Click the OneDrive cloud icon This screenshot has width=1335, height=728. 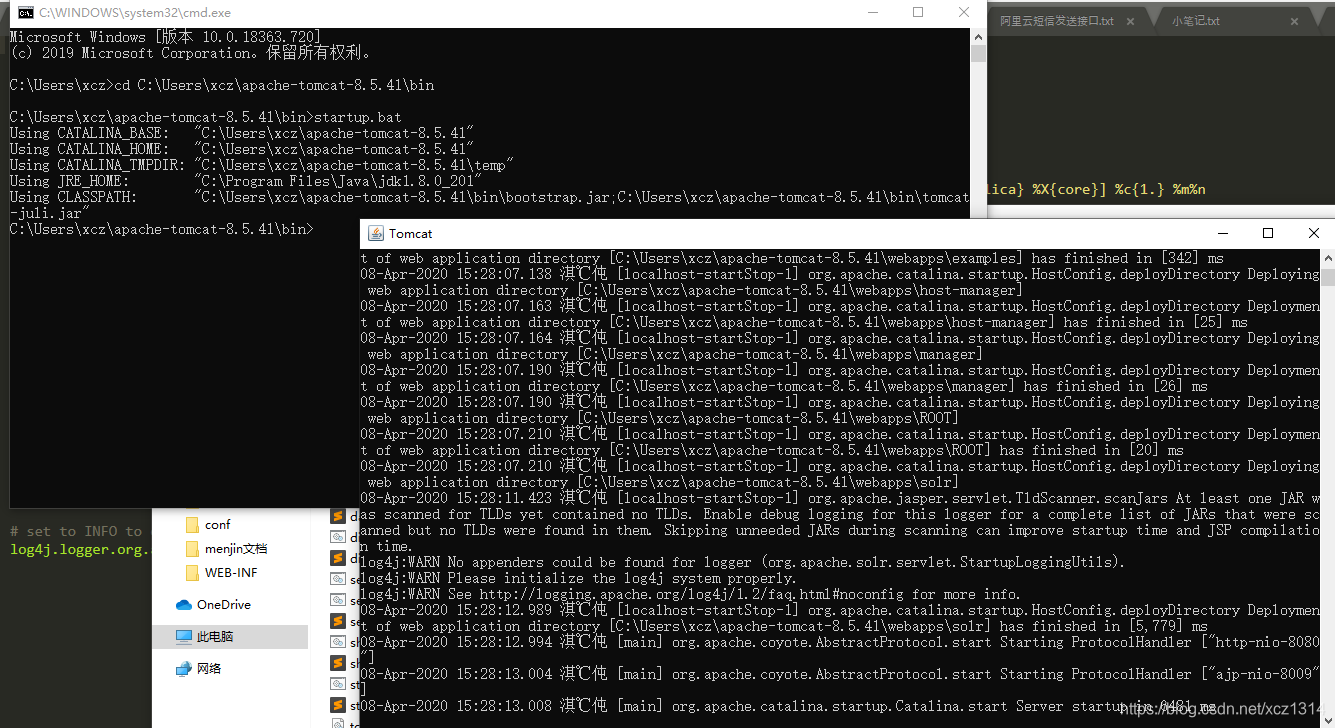184,604
